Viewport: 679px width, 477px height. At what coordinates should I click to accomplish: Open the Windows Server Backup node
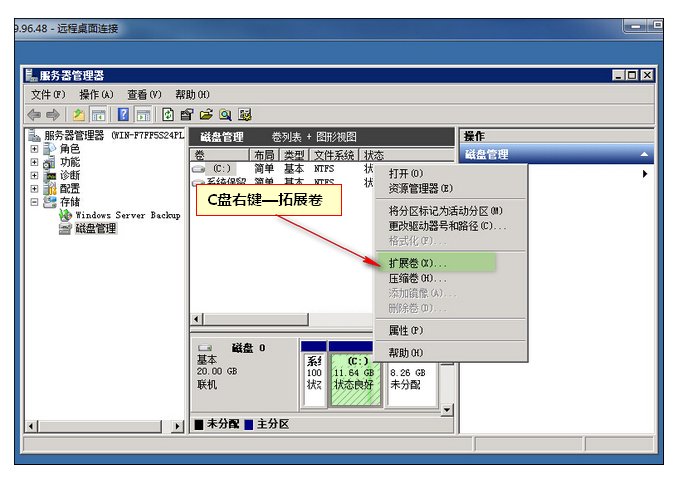click(127, 215)
